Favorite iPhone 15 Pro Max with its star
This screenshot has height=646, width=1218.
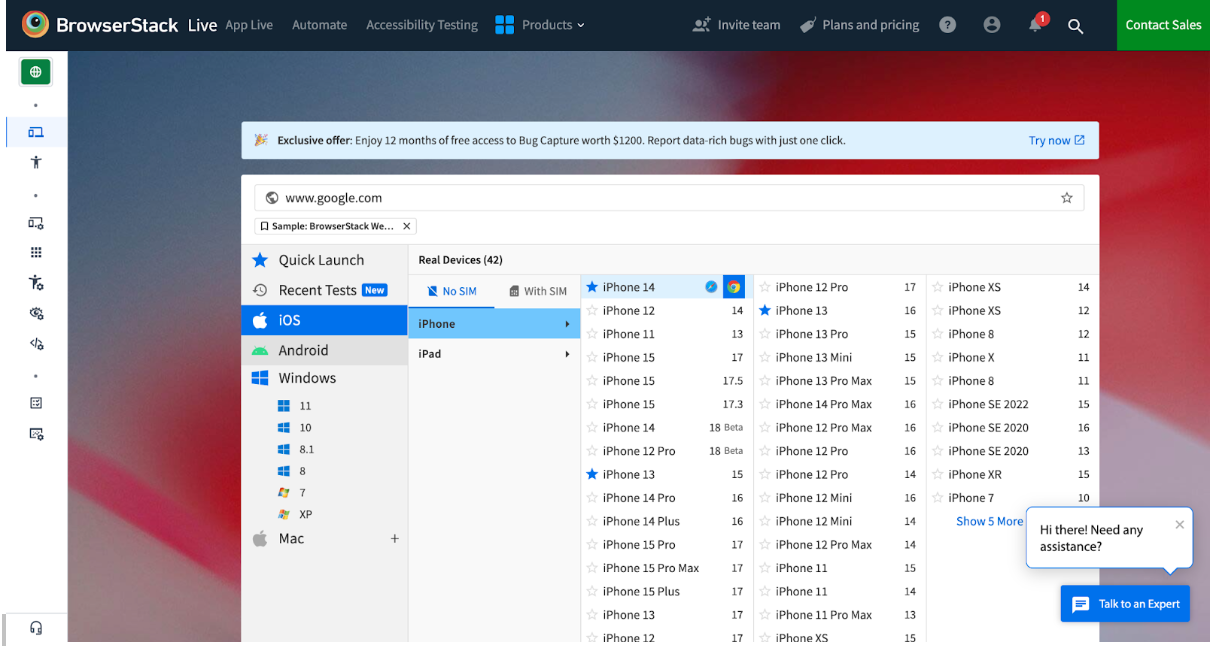pos(592,568)
